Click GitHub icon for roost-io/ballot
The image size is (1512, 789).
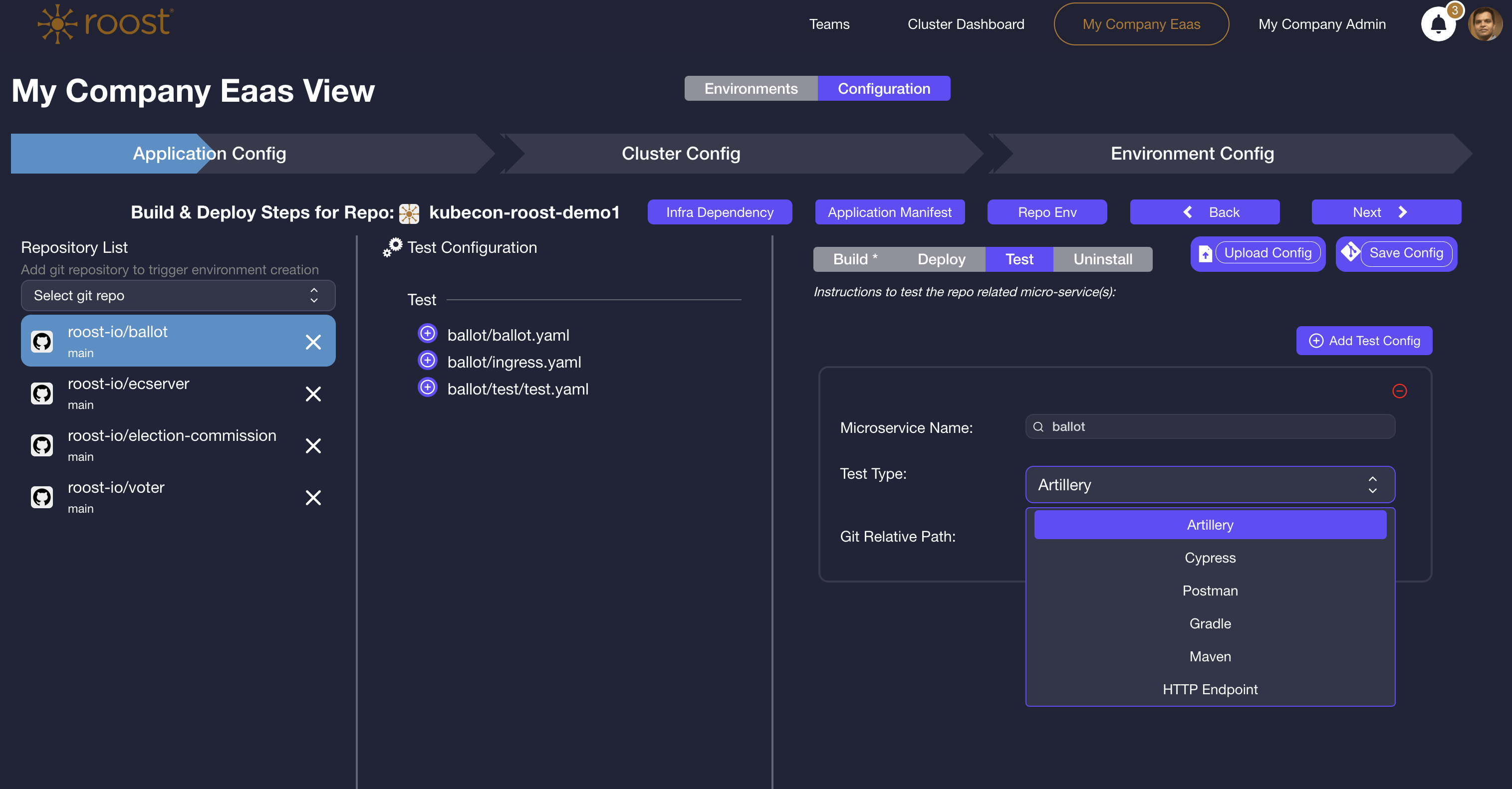[42, 342]
